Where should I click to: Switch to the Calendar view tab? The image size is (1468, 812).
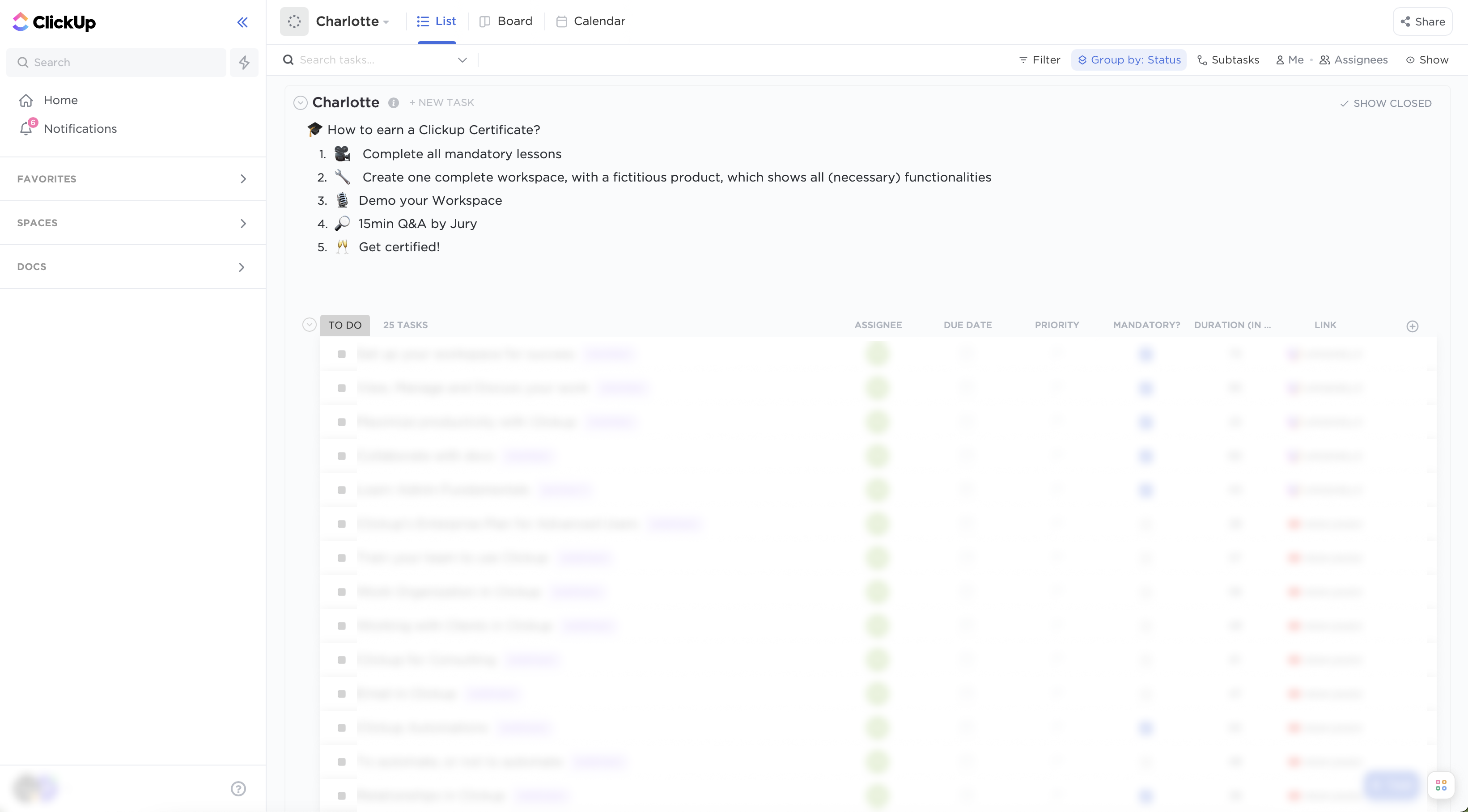click(590, 21)
